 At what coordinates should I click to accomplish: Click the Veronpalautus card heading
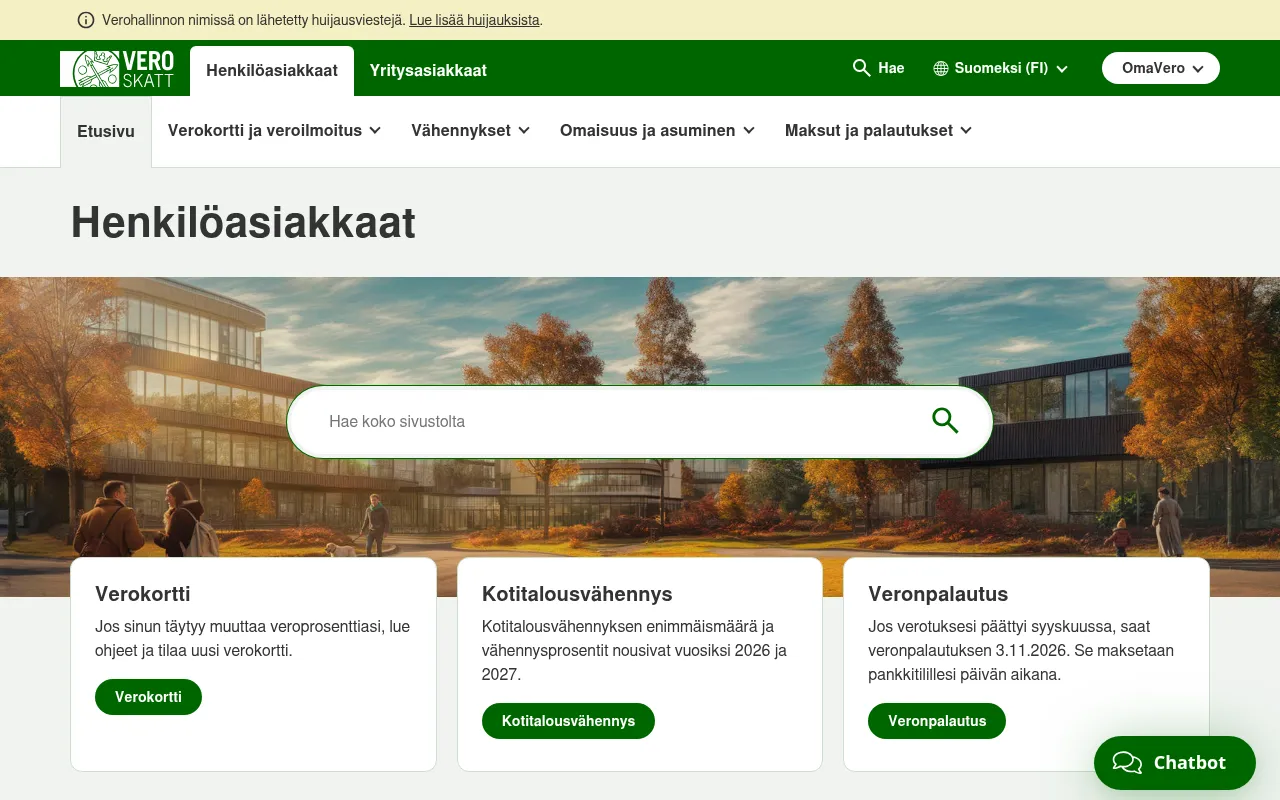tap(938, 594)
